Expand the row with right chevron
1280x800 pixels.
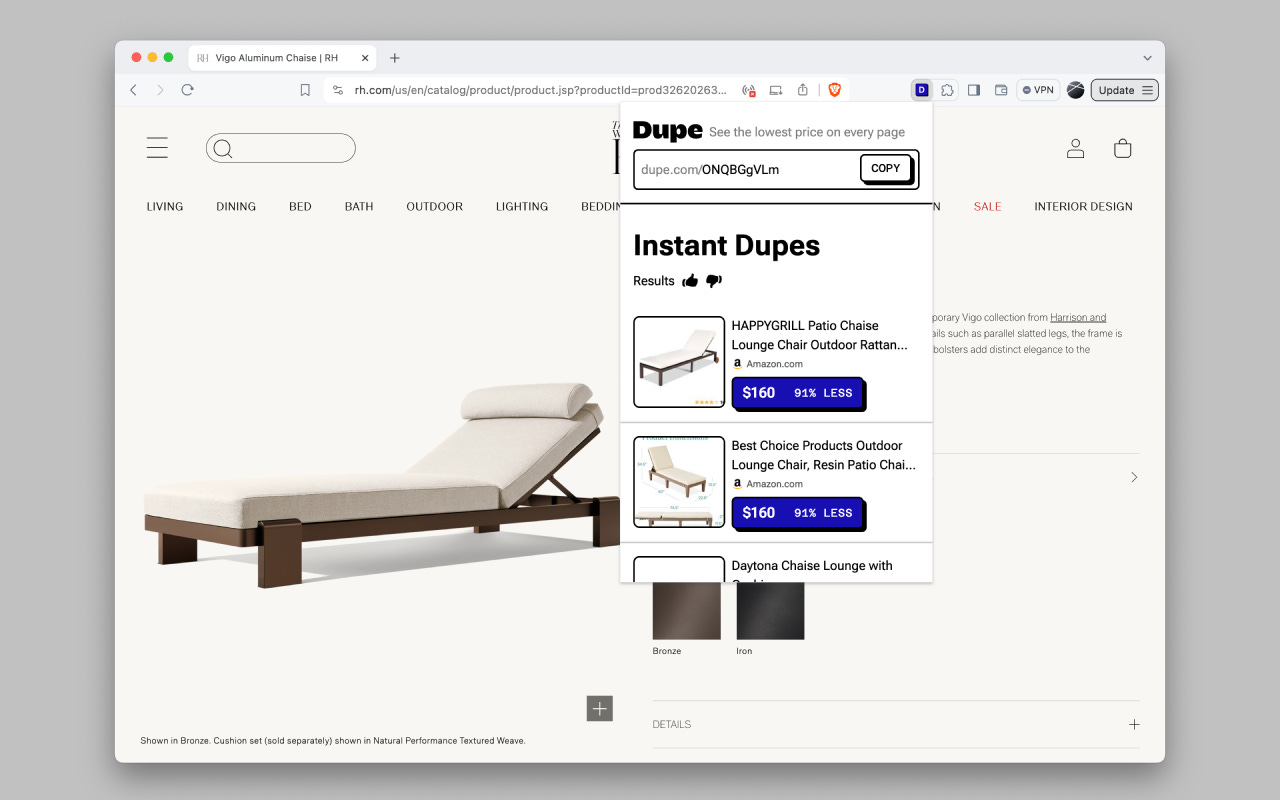[1134, 478]
